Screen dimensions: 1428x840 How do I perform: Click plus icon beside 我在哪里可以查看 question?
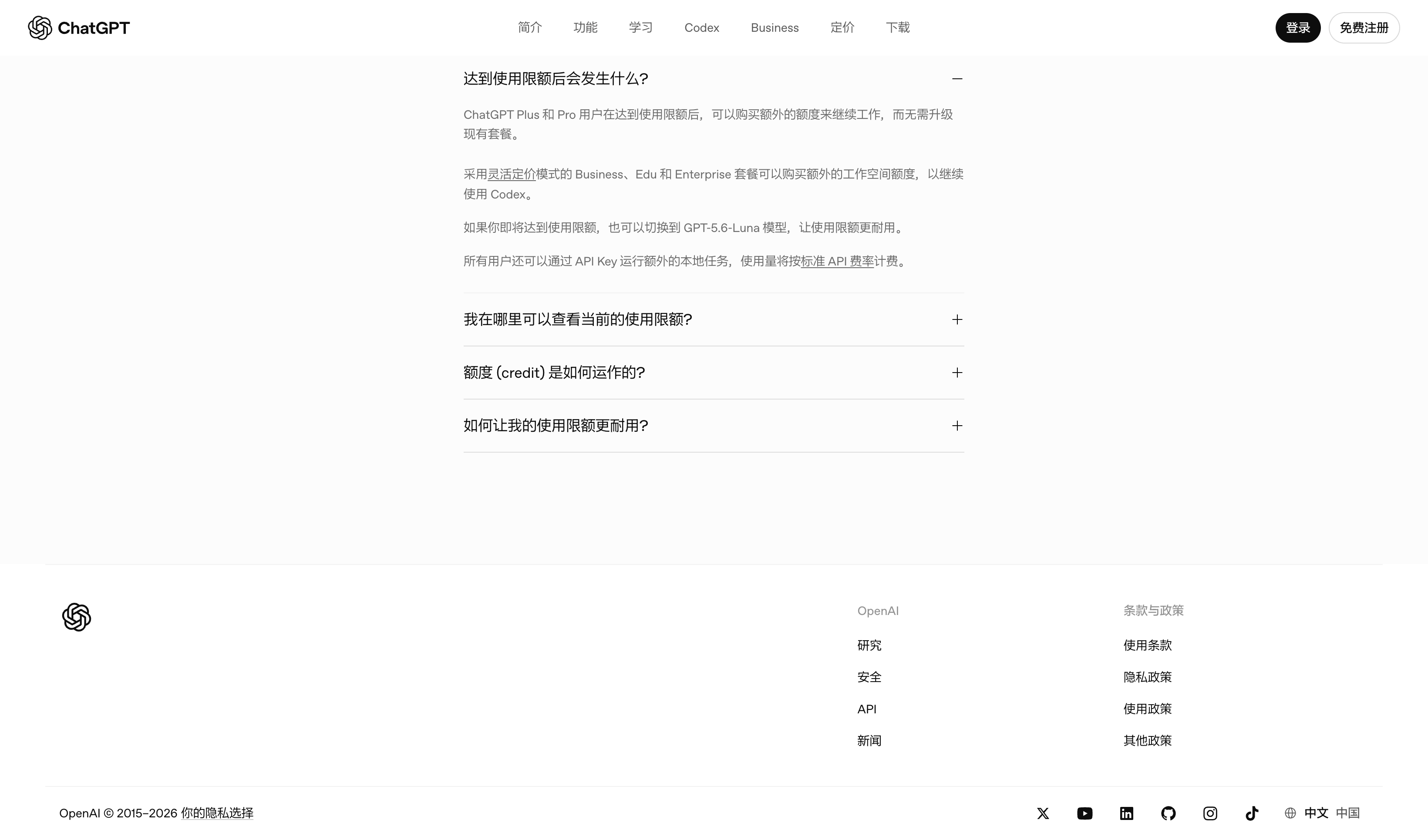coord(957,319)
